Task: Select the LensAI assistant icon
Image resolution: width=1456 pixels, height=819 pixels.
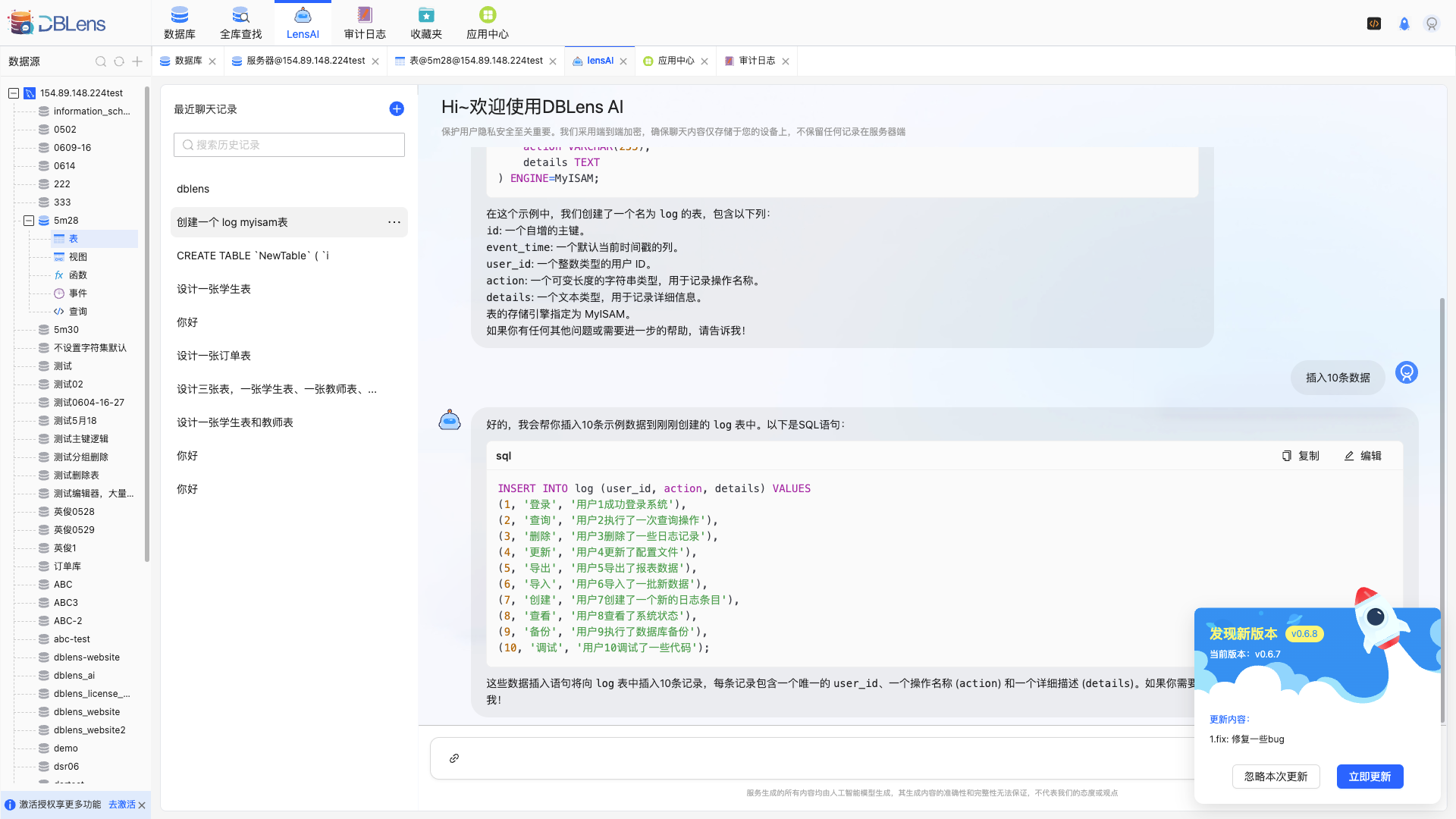Action: (303, 21)
